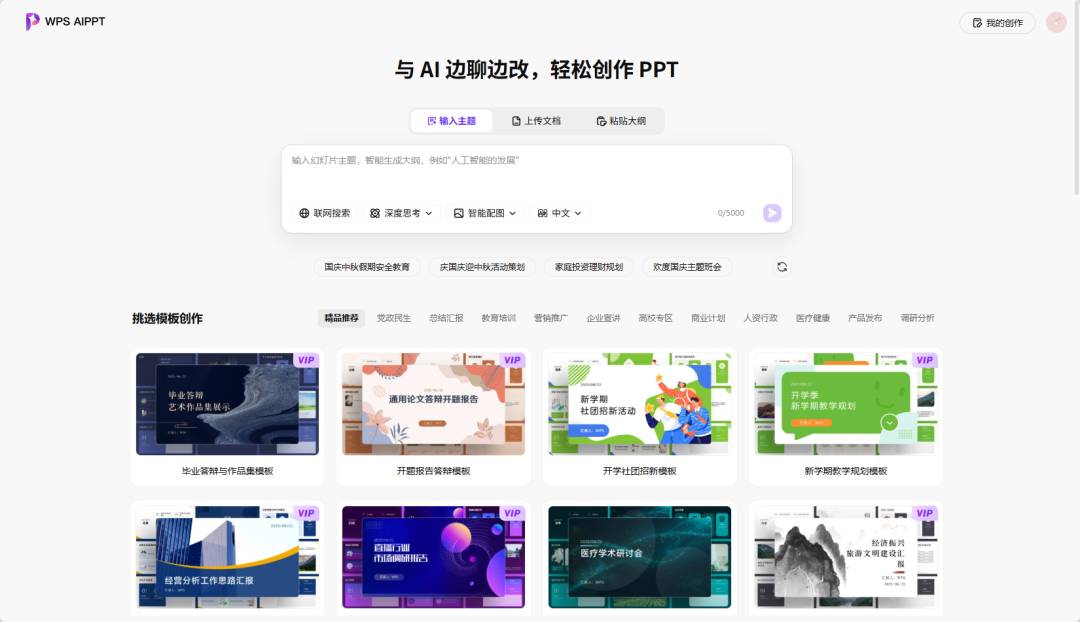Click the 智能配图 image icon
This screenshot has height=622, width=1080.
click(458, 213)
